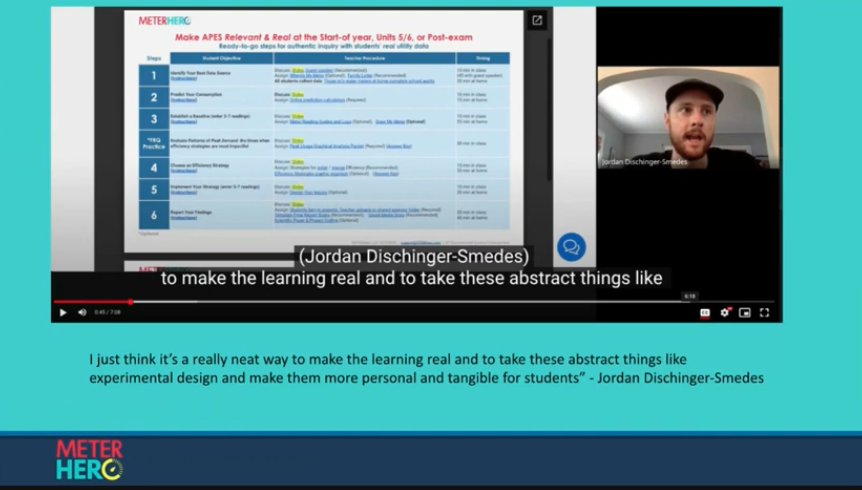Open the Online prediction calculators link
The height and width of the screenshot is (490, 862).
point(317,100)
